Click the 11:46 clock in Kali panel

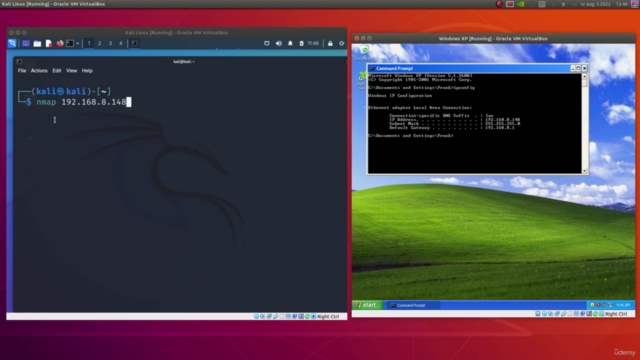(x=313, y=43)
